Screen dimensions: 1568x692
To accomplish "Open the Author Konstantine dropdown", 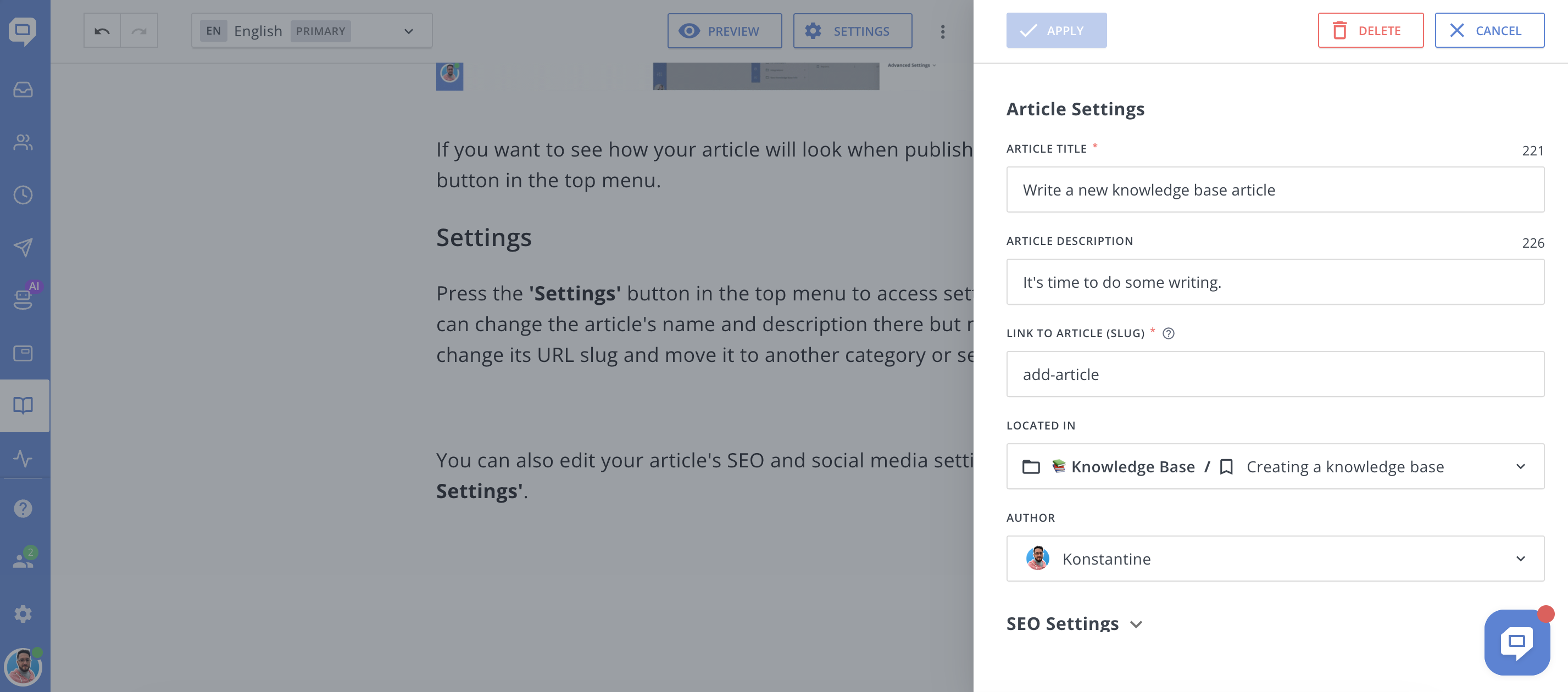I will [x=1275, y=558].
